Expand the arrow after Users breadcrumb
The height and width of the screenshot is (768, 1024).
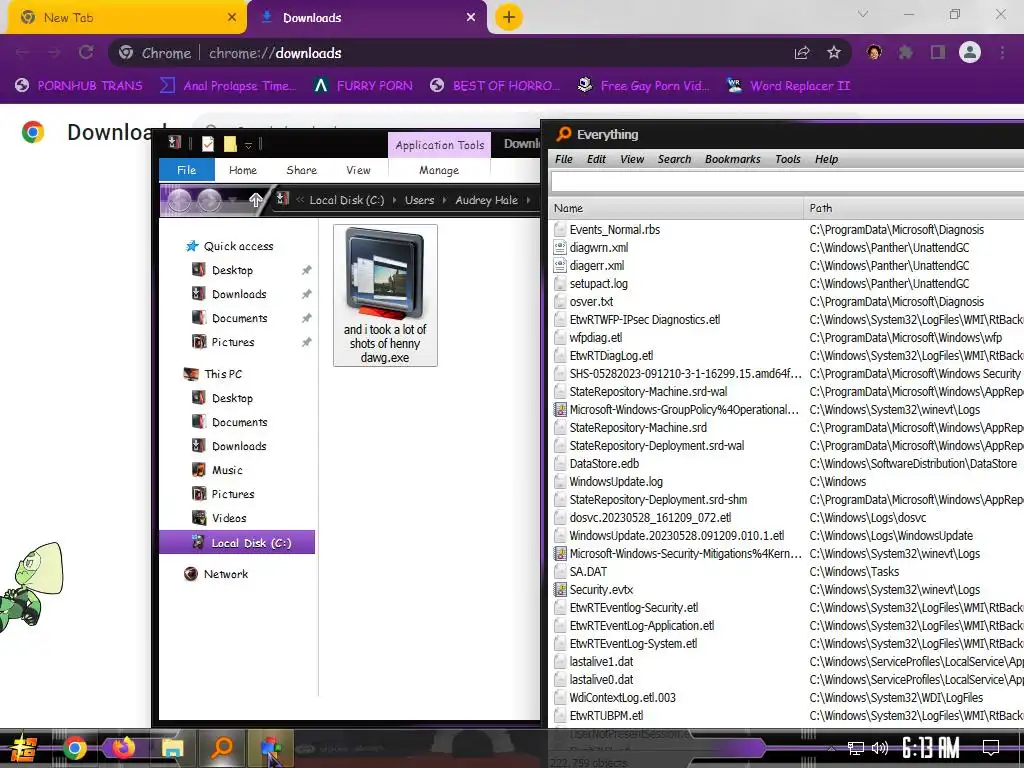click(445, 200)
